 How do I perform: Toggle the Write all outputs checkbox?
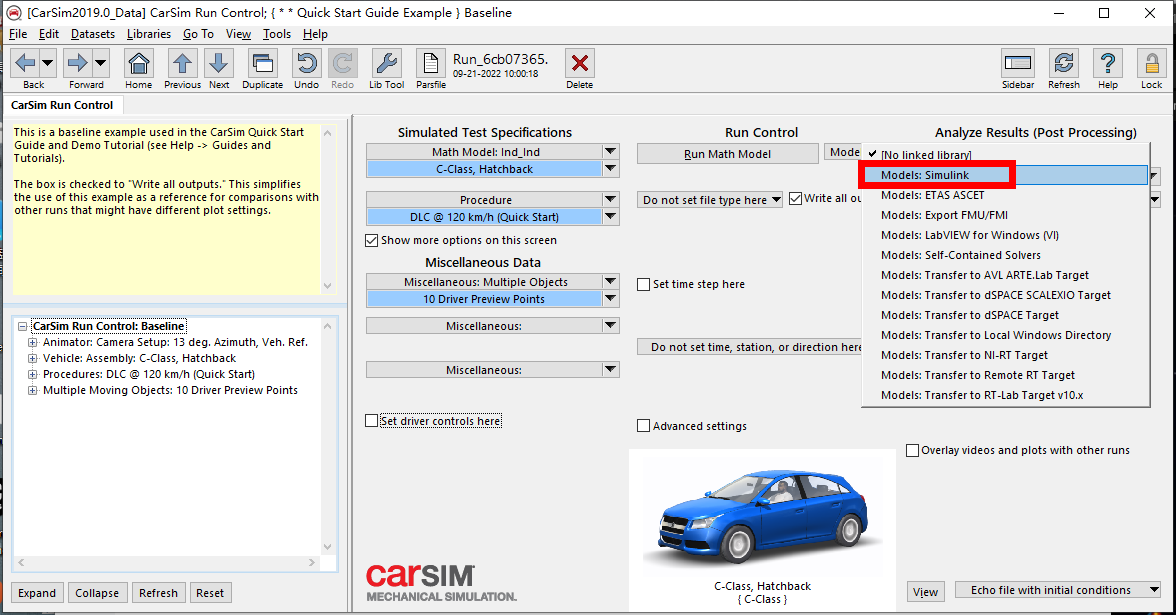pyautogui.click(x=796, y=199)
